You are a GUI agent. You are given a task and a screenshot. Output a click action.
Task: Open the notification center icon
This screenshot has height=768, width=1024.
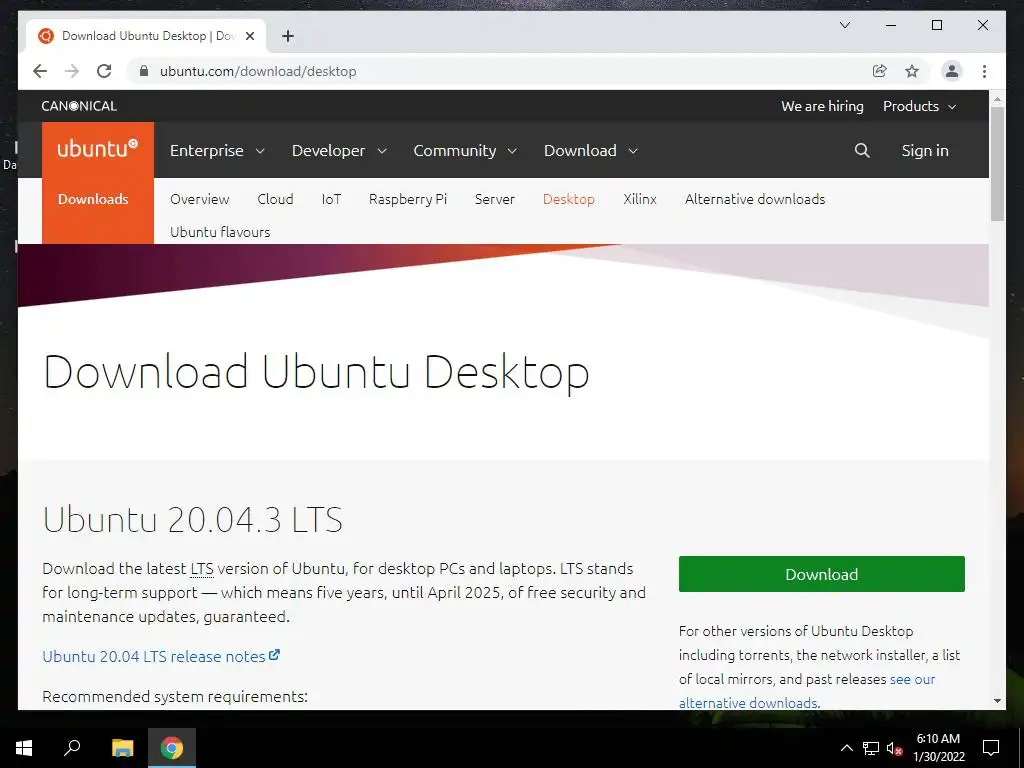pyautogui.click(x=991, y=748)
